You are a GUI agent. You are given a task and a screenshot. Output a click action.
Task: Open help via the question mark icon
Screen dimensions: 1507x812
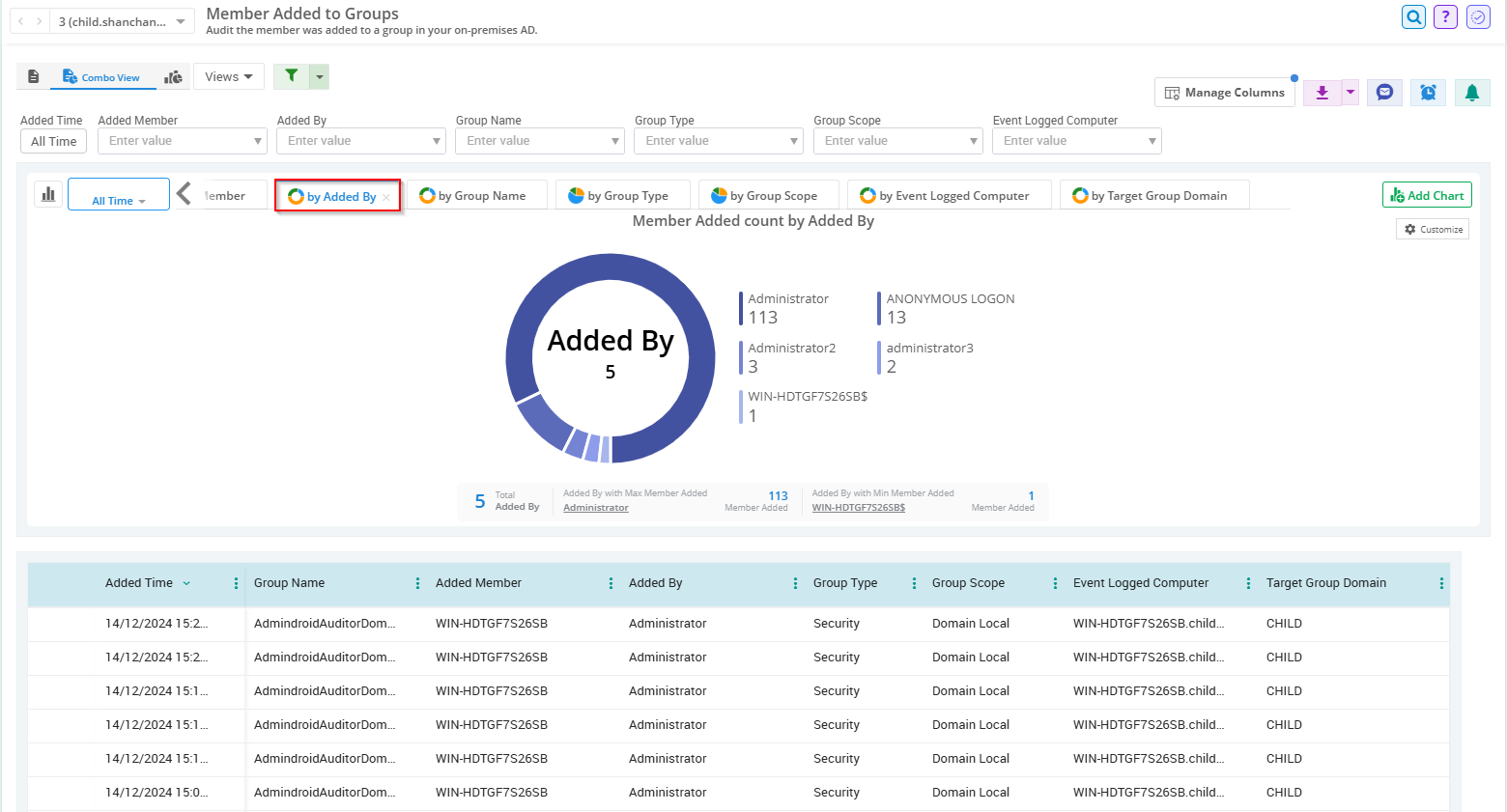[1445, 17]
